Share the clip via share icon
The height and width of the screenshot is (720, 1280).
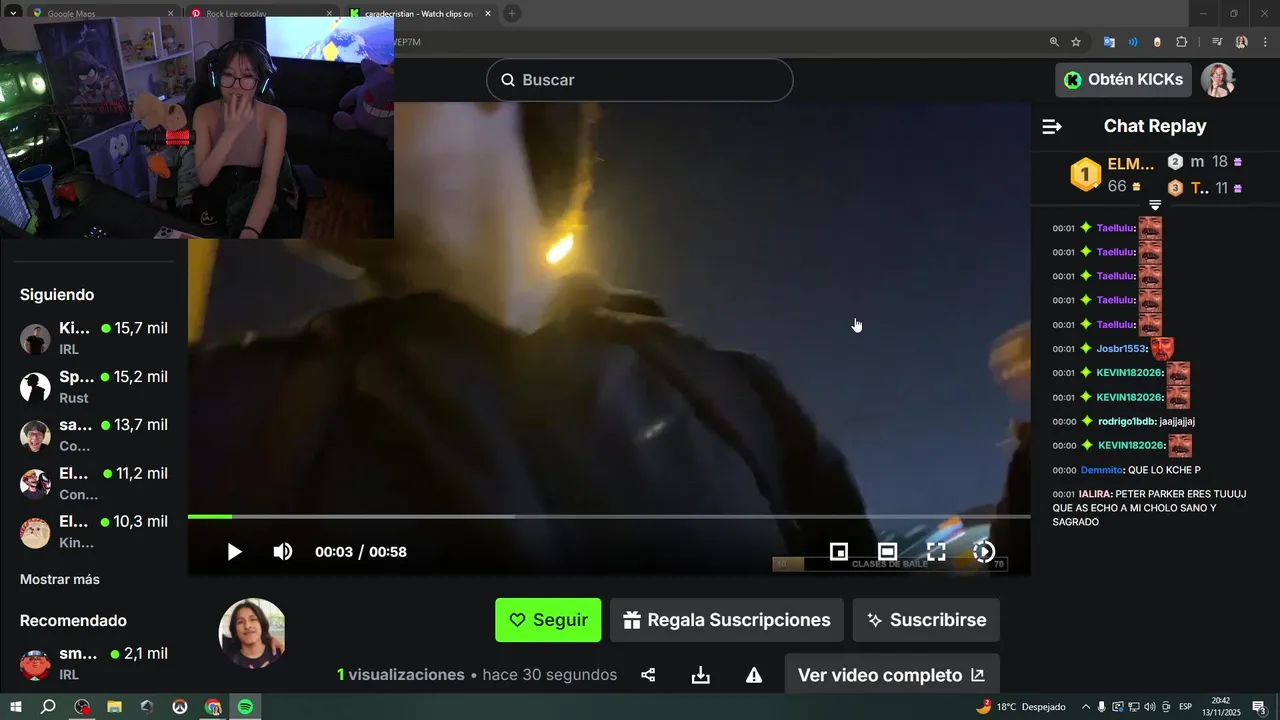click(x=648, y=675)
